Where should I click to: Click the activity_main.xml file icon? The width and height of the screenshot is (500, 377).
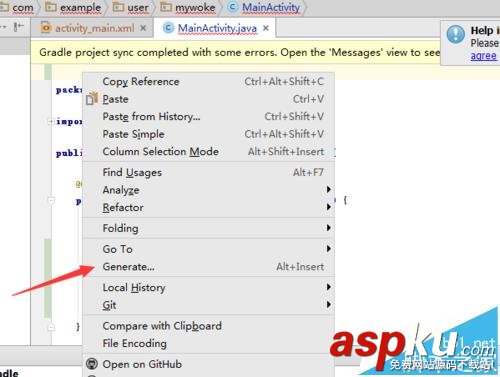pos(46,28)
